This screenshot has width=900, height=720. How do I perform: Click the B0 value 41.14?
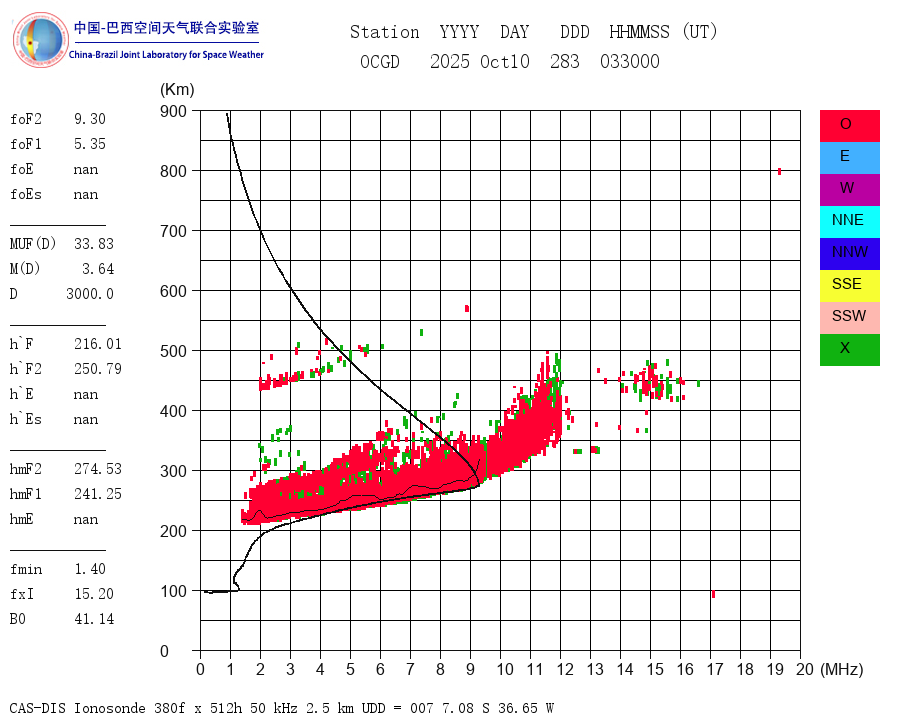tap(94, 619)
